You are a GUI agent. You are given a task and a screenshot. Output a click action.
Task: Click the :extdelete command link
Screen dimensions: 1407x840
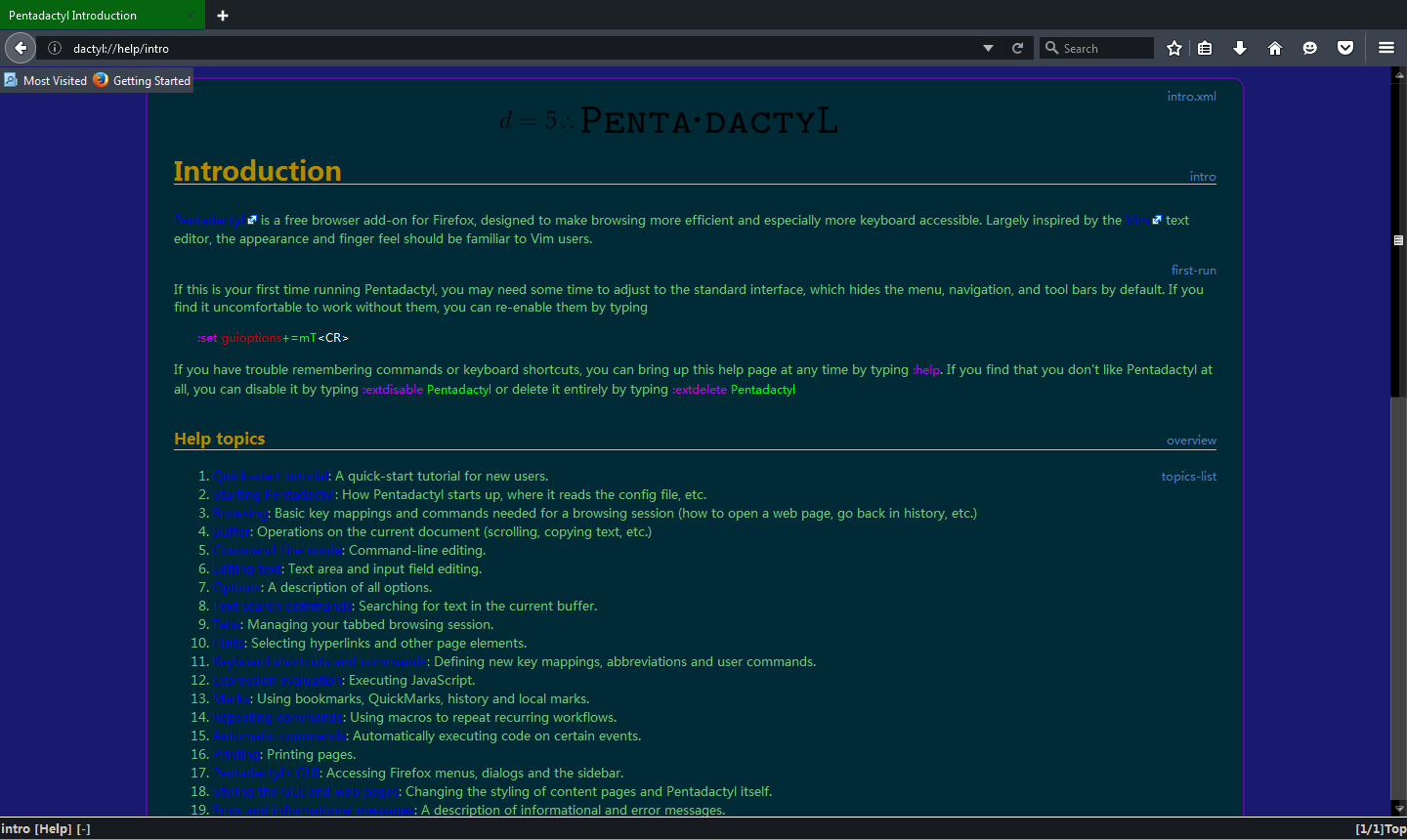pos(700,390)
